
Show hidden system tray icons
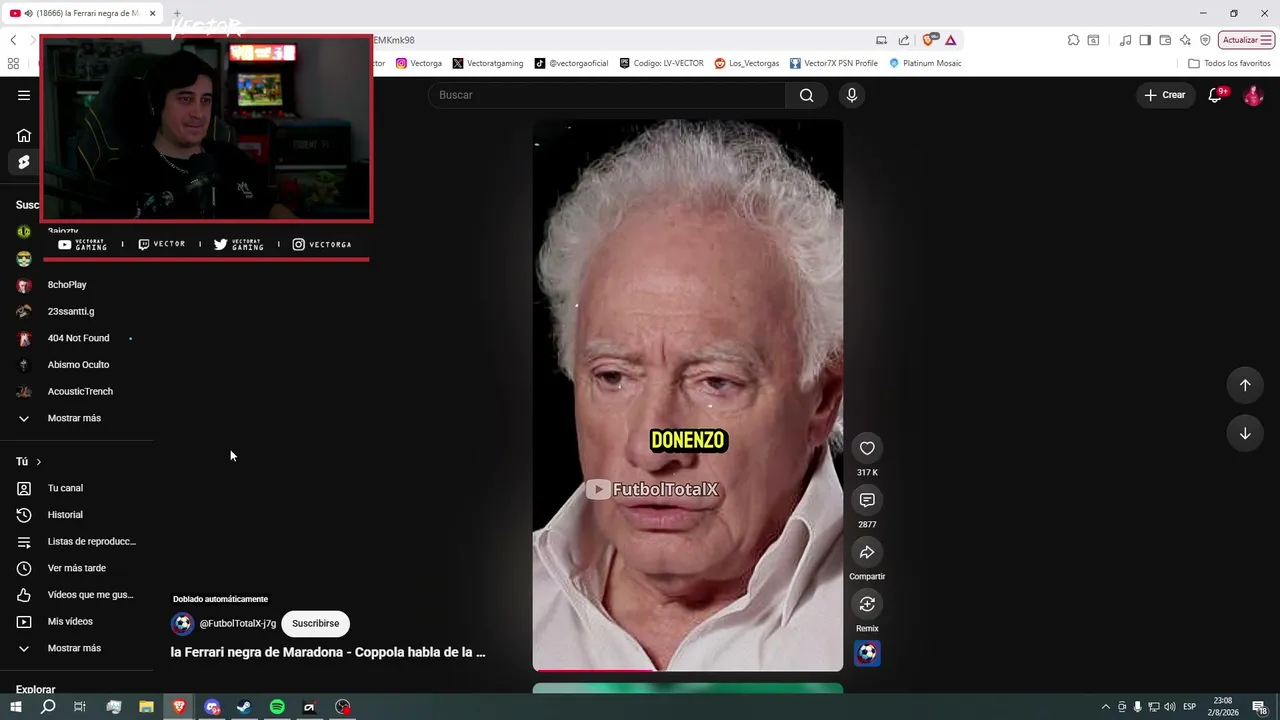[x=1105, y=707]
